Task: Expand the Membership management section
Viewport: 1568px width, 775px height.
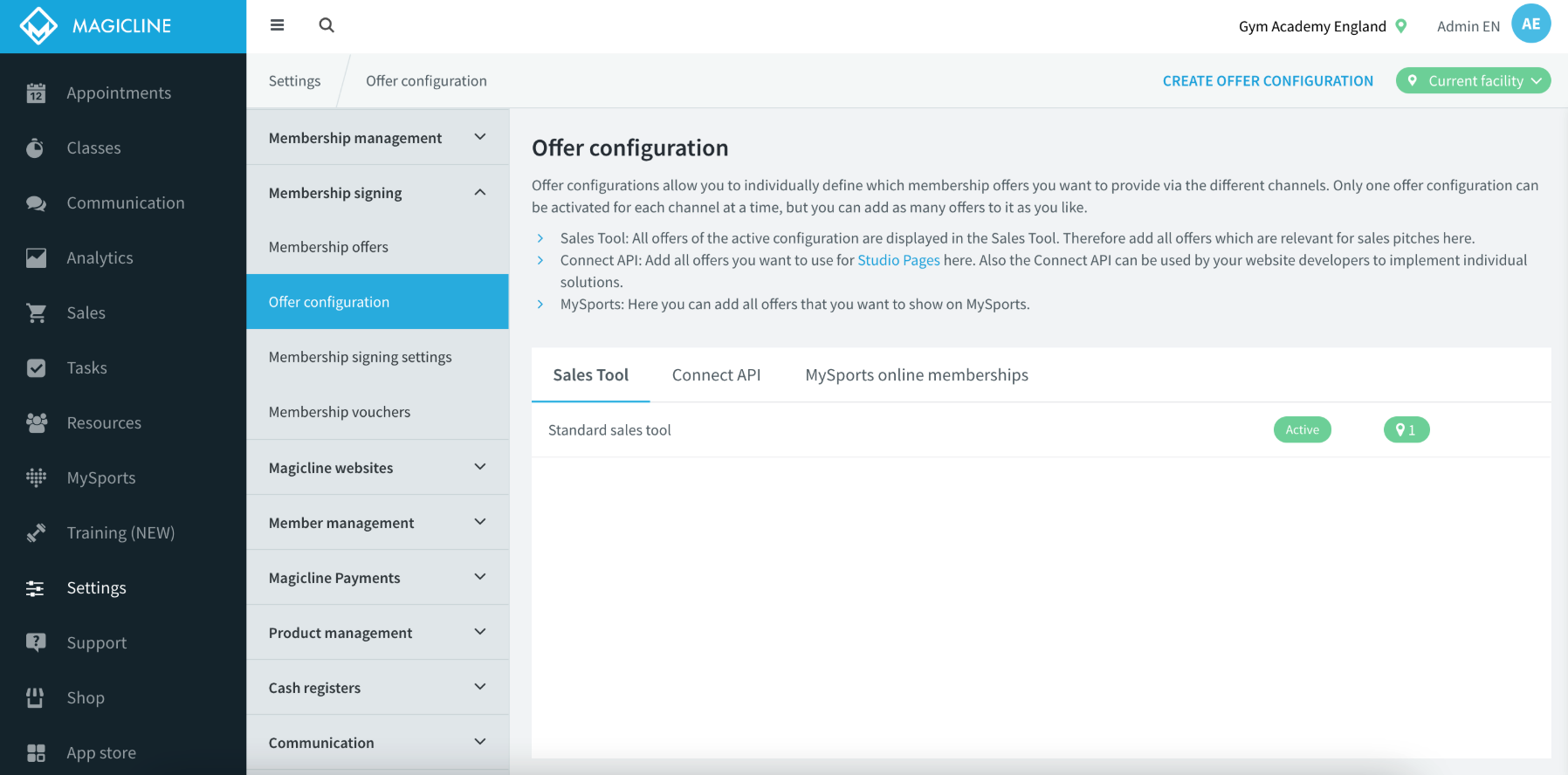Action: pyautogui.click(x=377, y=137)
